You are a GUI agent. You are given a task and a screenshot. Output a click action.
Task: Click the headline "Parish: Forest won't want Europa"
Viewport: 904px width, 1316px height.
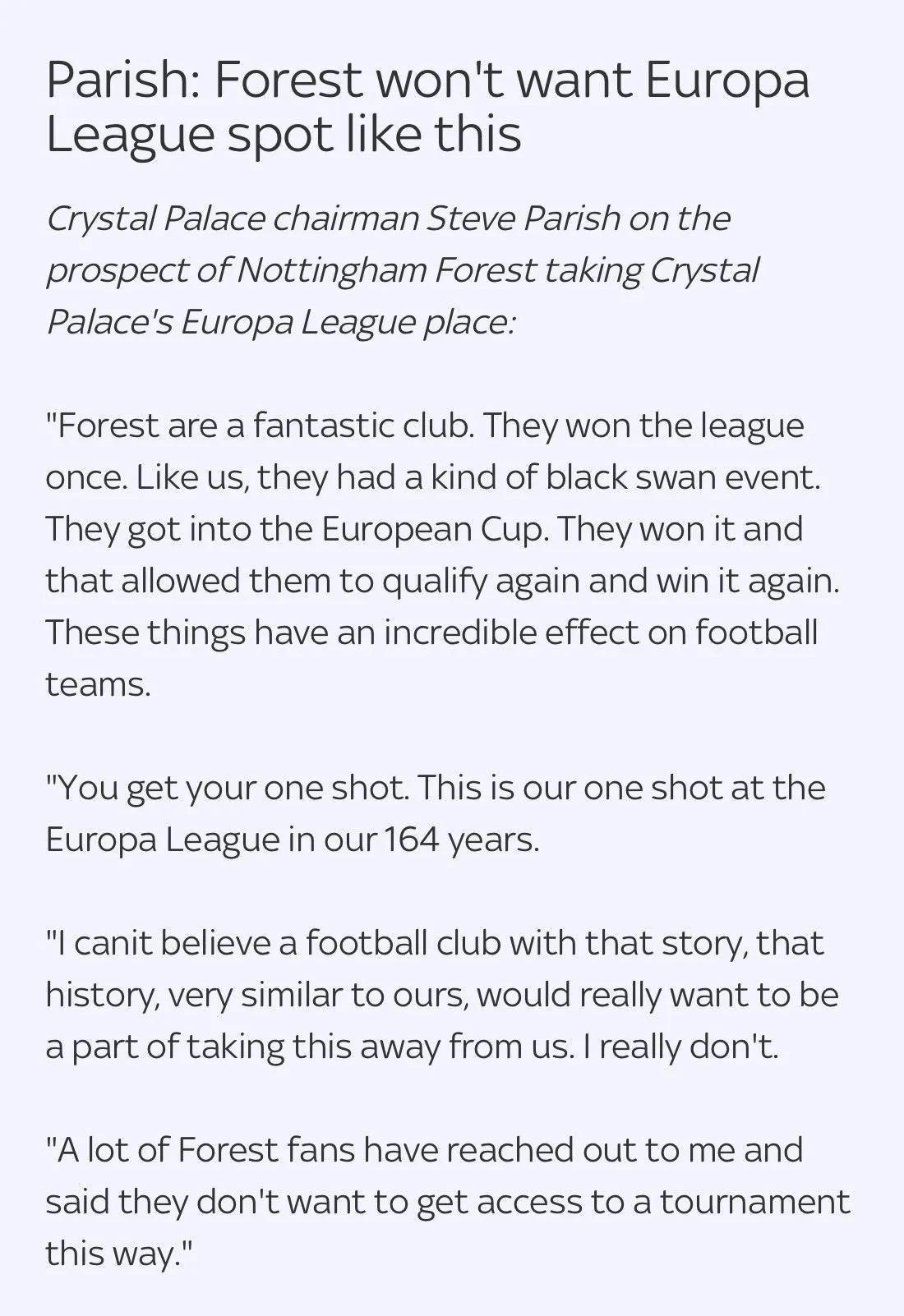[428, 81]
